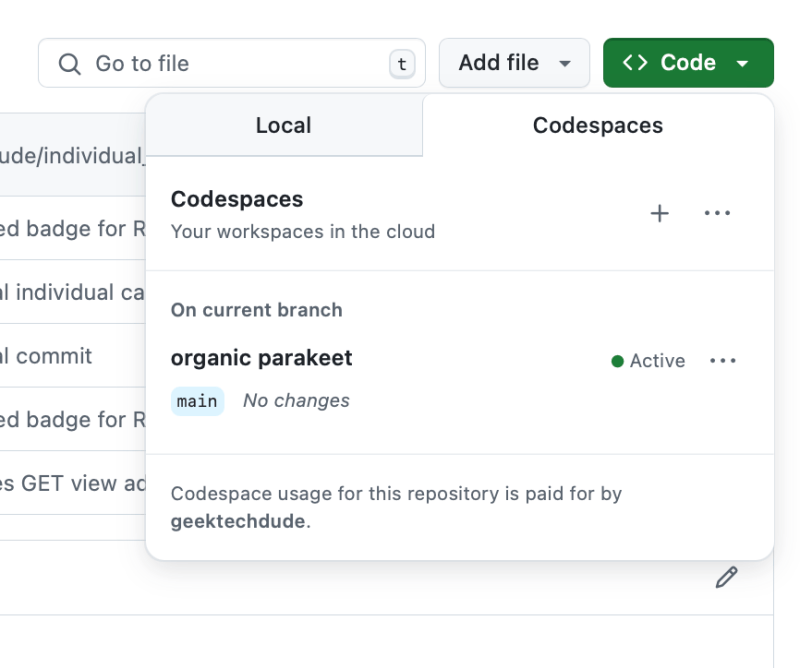Image resolution: width=800 pixels, height=668 pixels.
Task: Open the 'individual ca' commit message
Action: click(x=72, y=292)
